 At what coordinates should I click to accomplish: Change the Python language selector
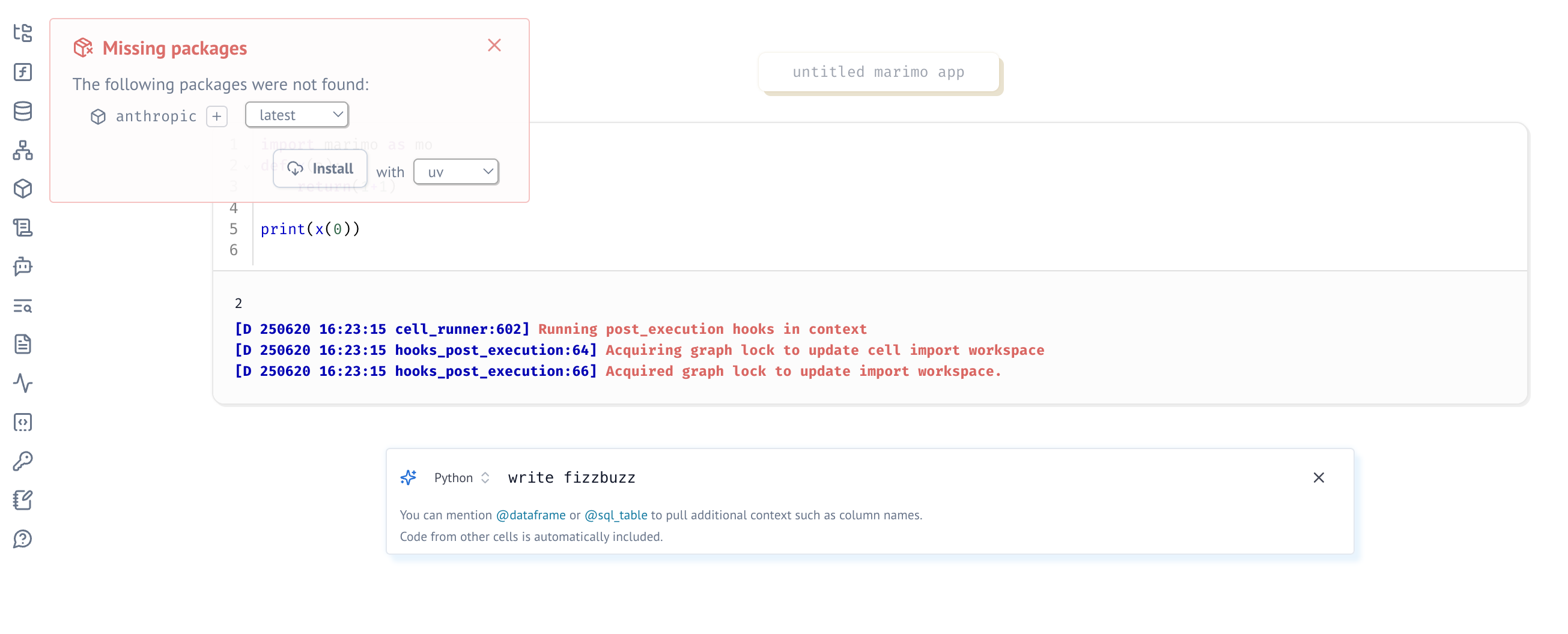click(461, 478)
